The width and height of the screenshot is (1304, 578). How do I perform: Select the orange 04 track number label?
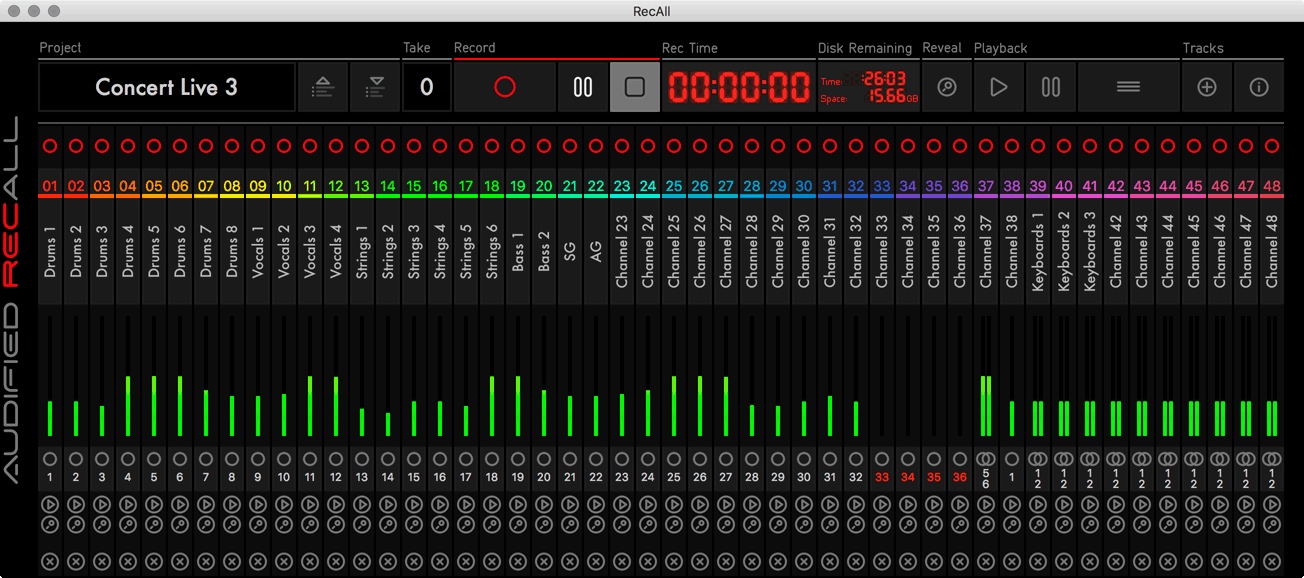pos(127,186)
